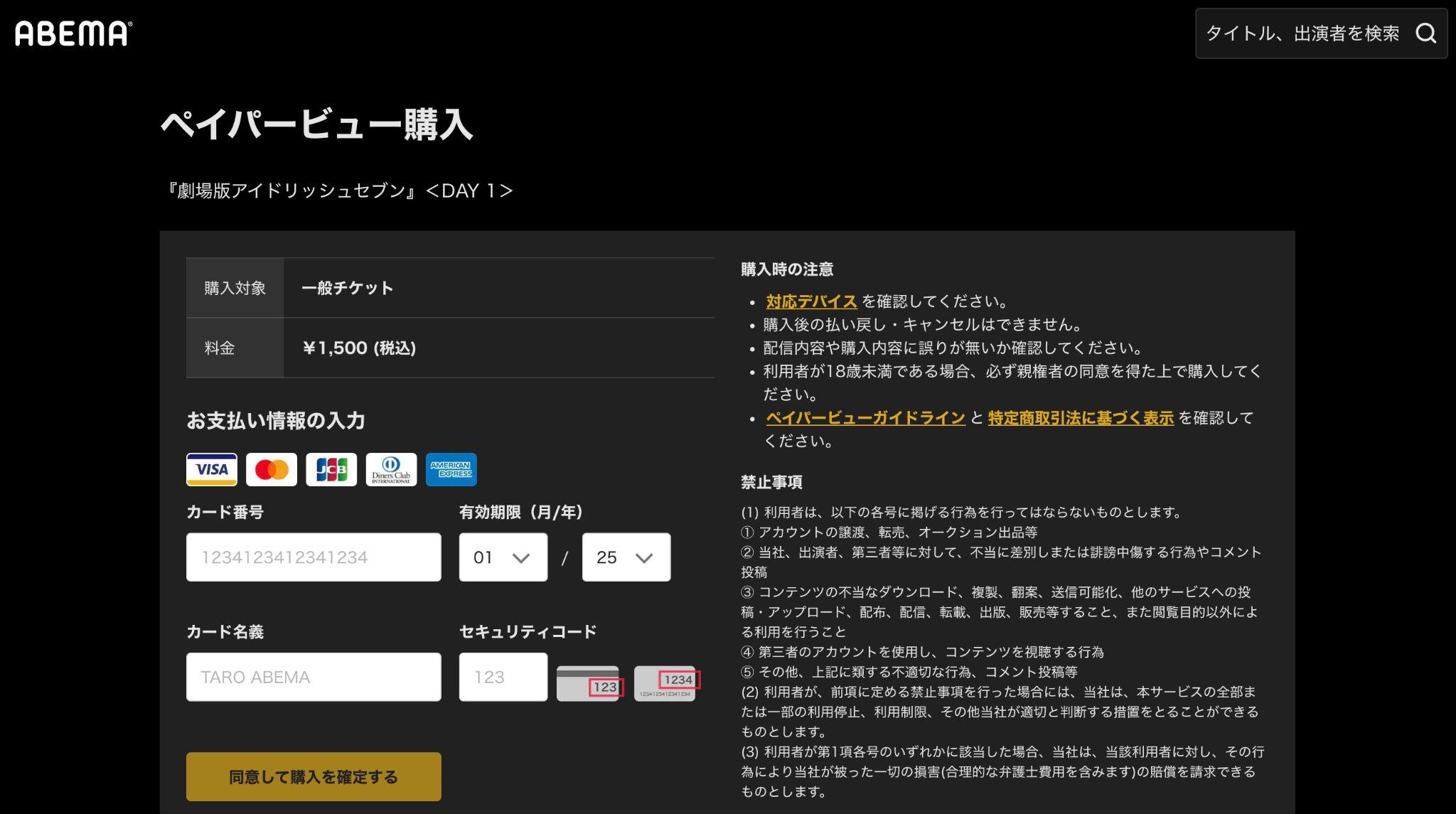Click the セキュリティコード label

(x=528, y=631)
